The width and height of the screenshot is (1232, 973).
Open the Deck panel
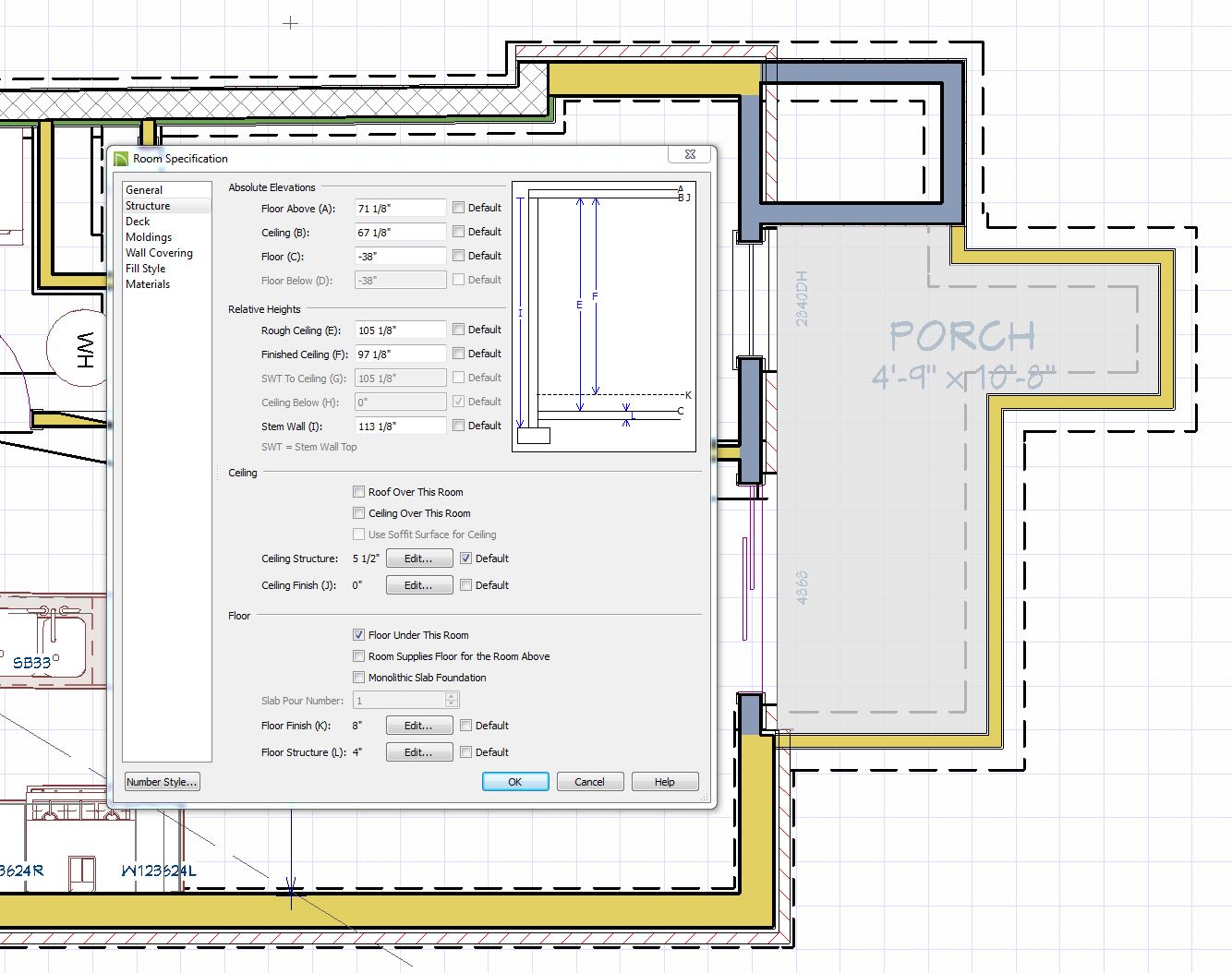tap(138, 222)
